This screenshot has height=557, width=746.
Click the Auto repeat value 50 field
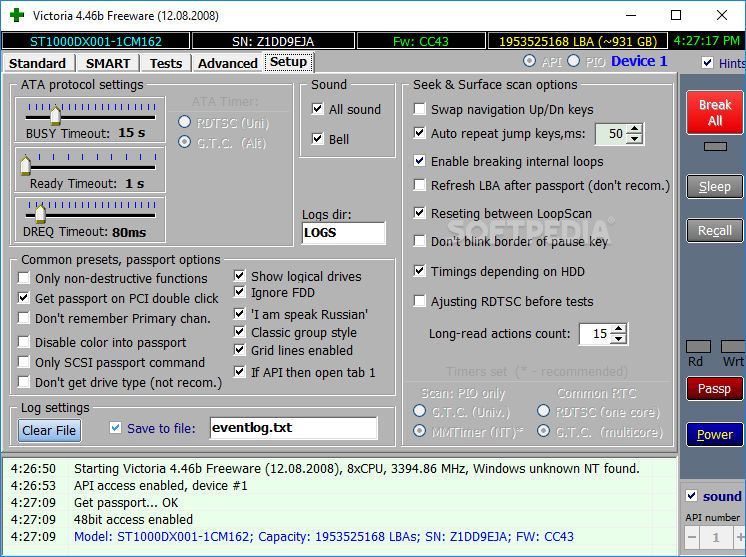[611, 134]
